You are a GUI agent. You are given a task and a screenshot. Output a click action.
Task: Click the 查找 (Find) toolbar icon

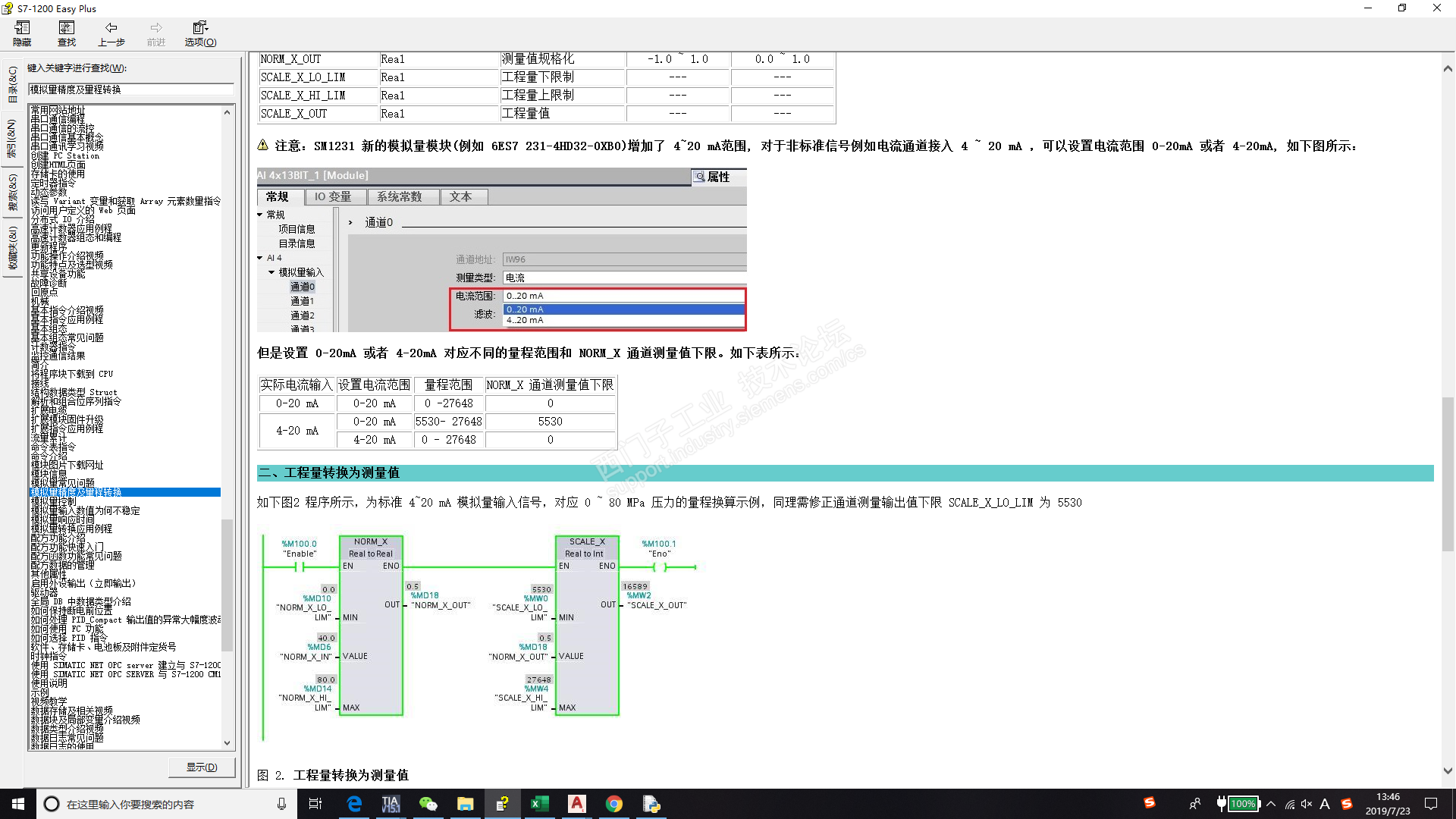(67, 33)
